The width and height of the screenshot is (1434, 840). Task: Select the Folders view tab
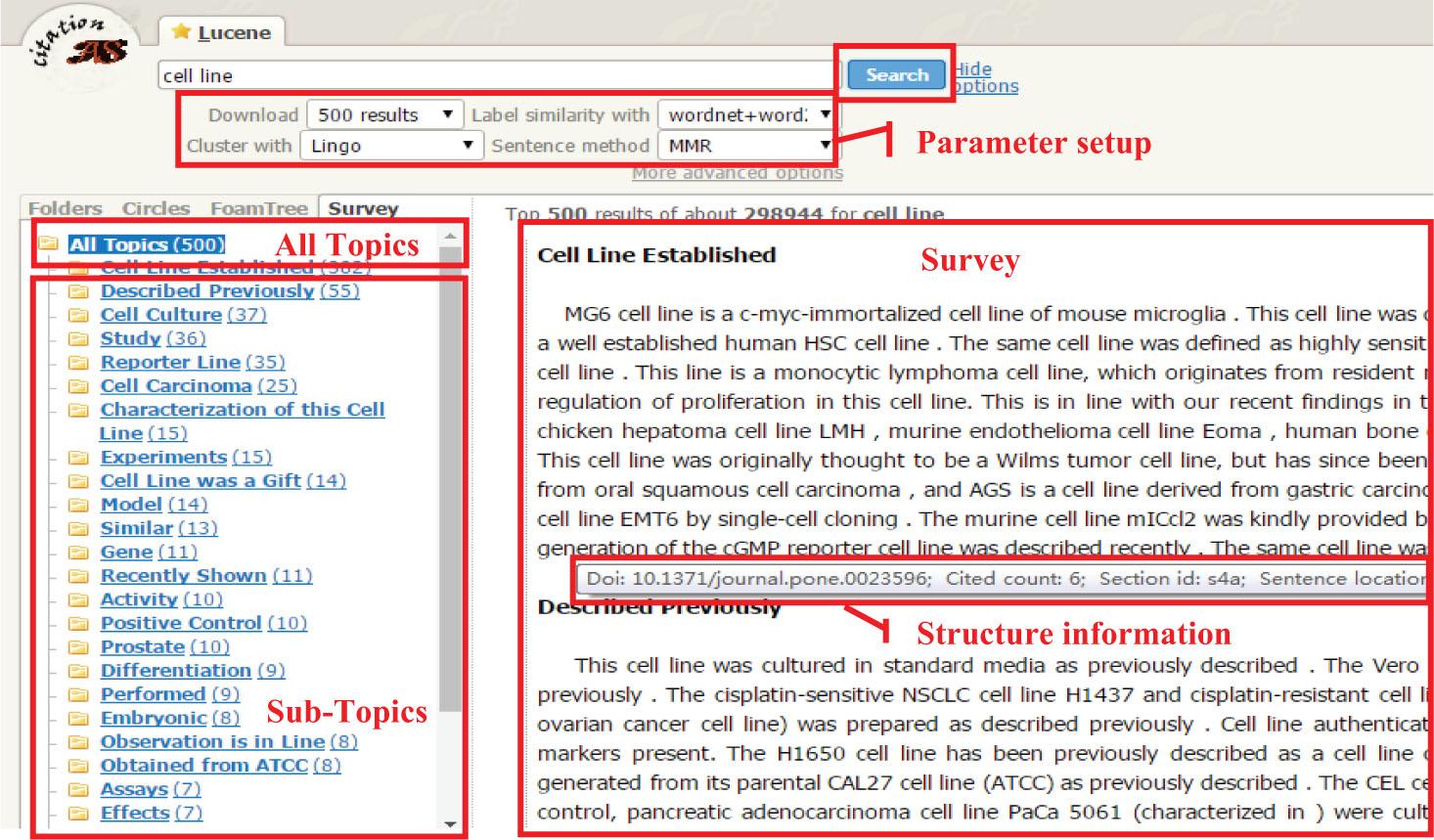coord(65,208)
